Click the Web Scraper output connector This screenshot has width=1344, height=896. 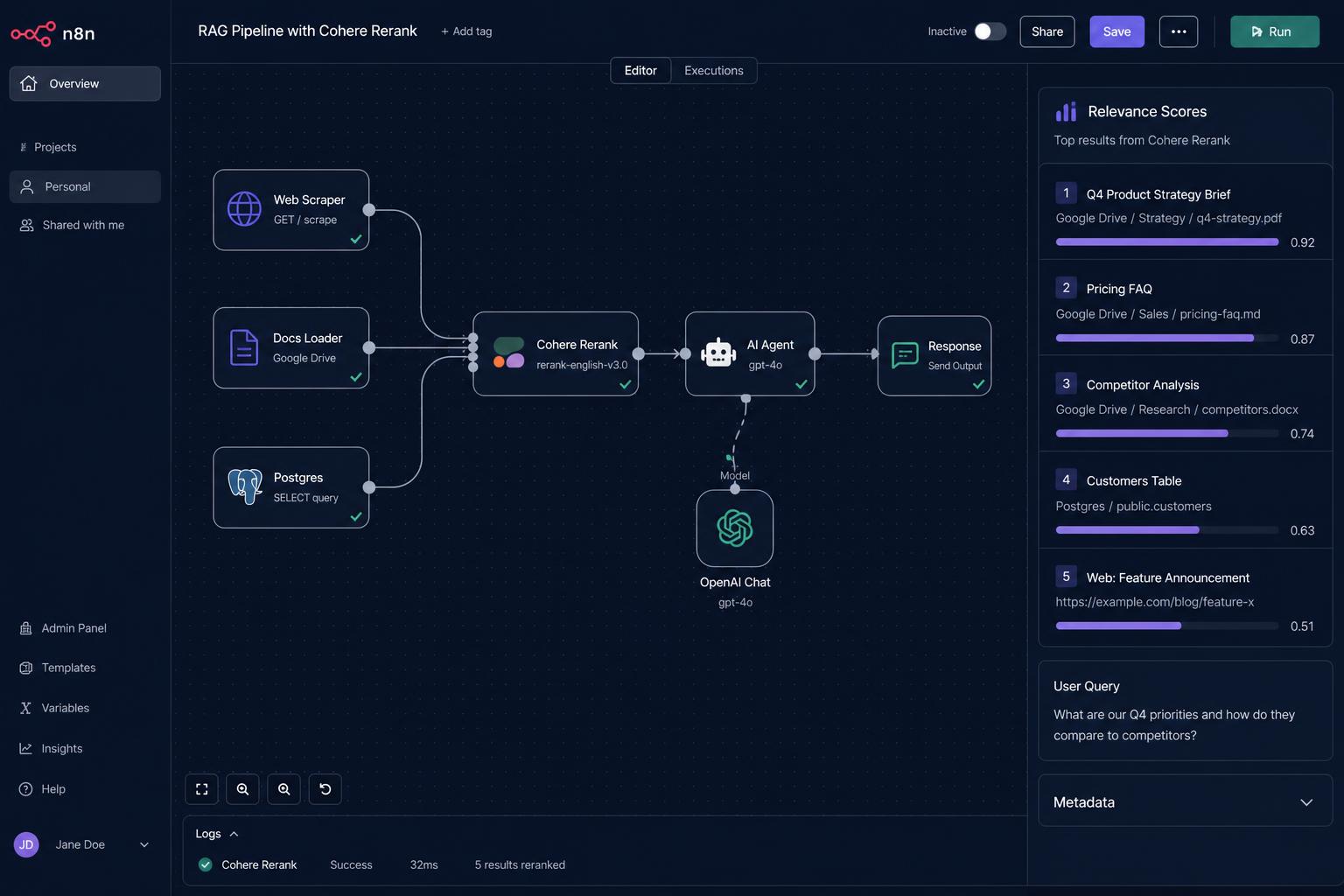[x=369, y=210]
